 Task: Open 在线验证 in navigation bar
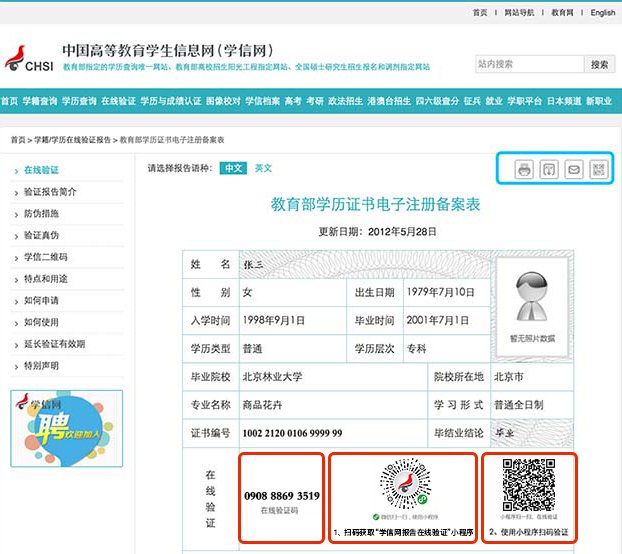pos(118,101)
